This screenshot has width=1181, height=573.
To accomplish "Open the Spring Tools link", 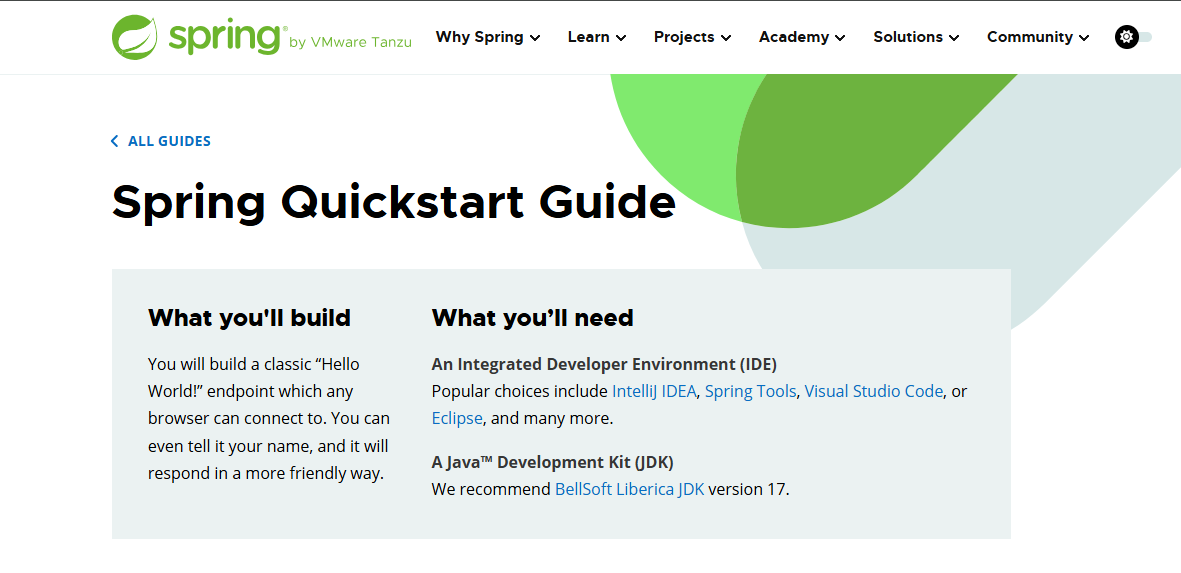I will [750, 392].
